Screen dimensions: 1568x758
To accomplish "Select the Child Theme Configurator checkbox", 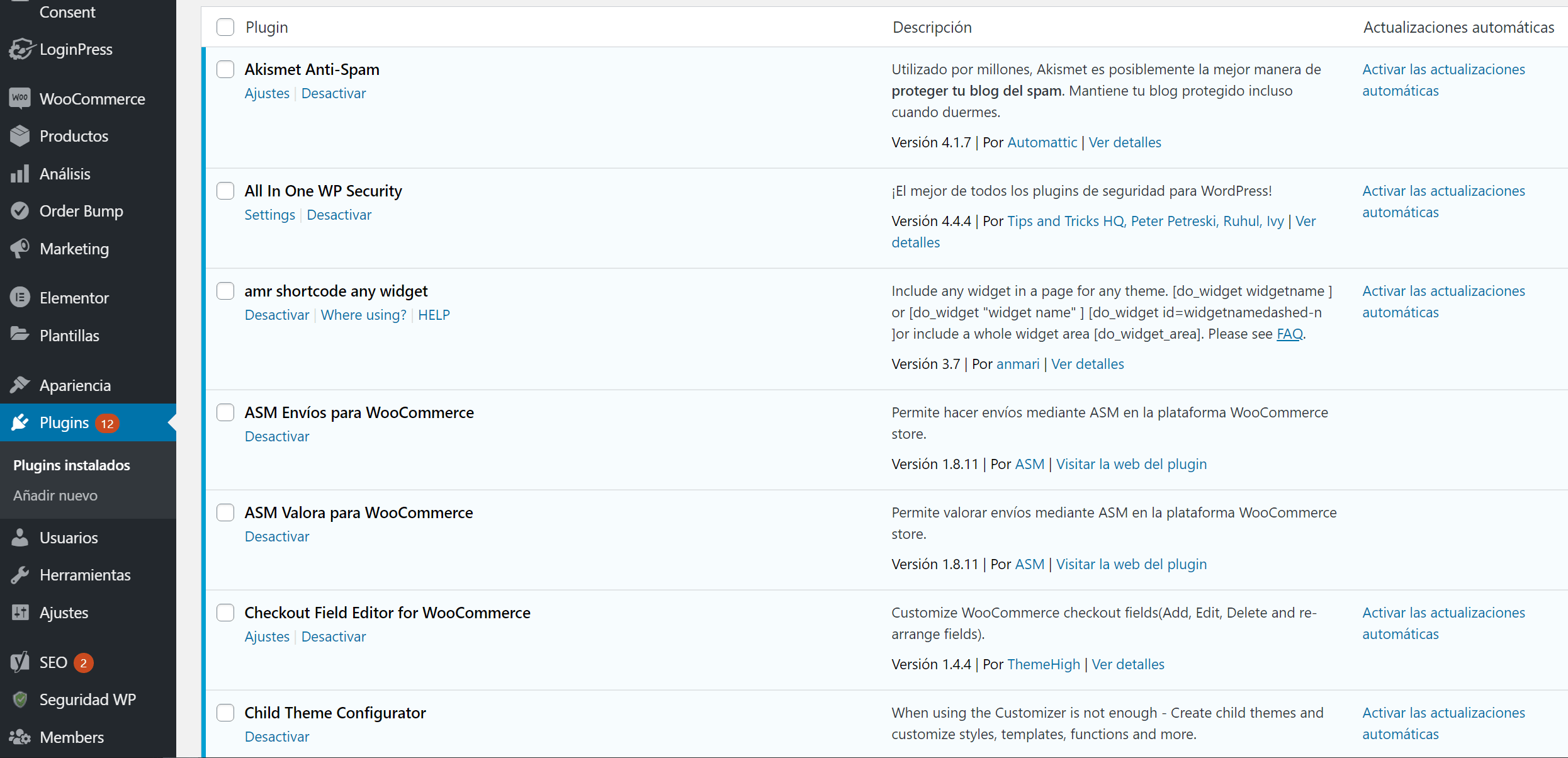I will click(x=225, y=713).
